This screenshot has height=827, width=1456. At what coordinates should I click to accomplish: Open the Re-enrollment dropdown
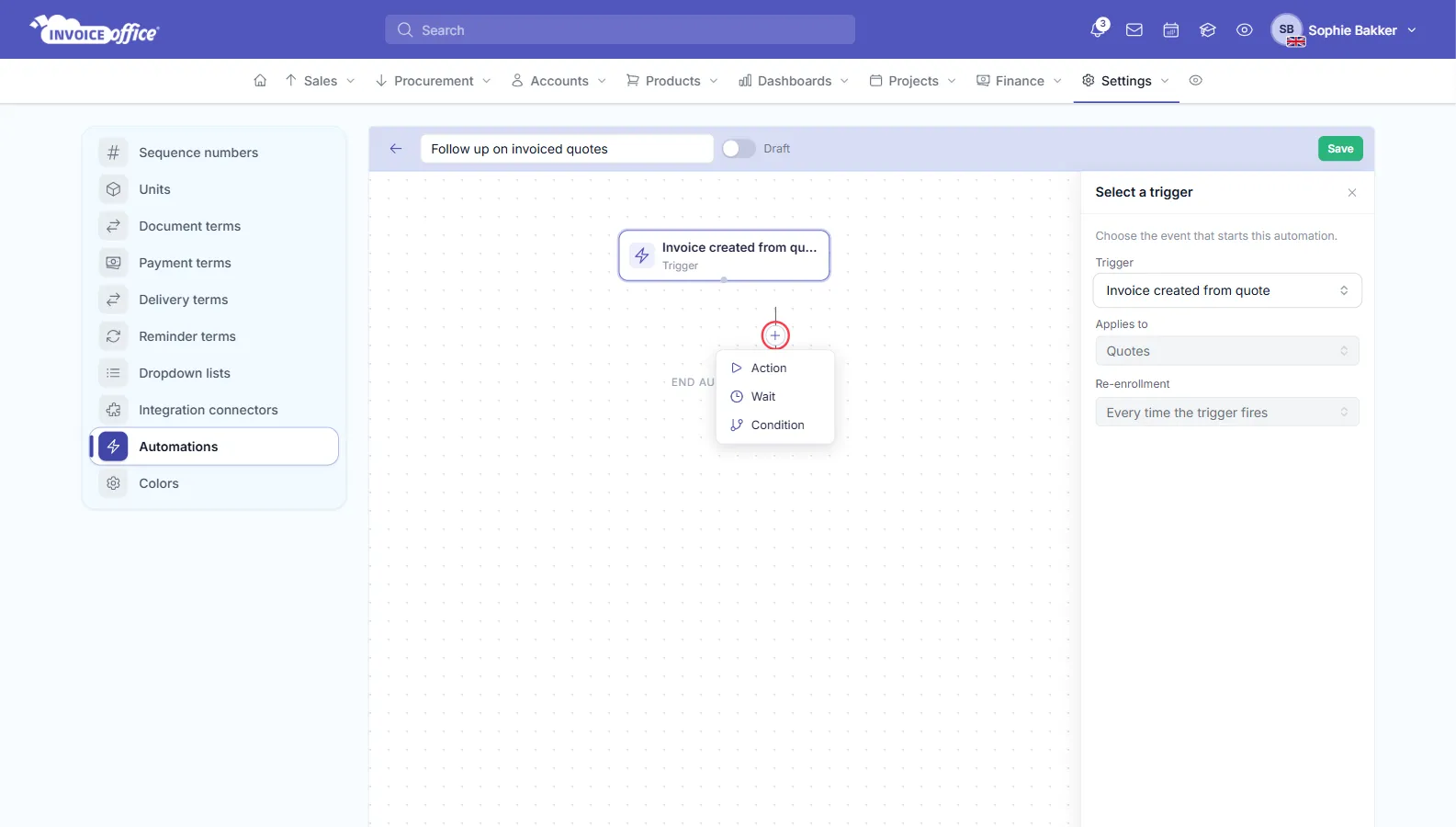coord(1226,413)
